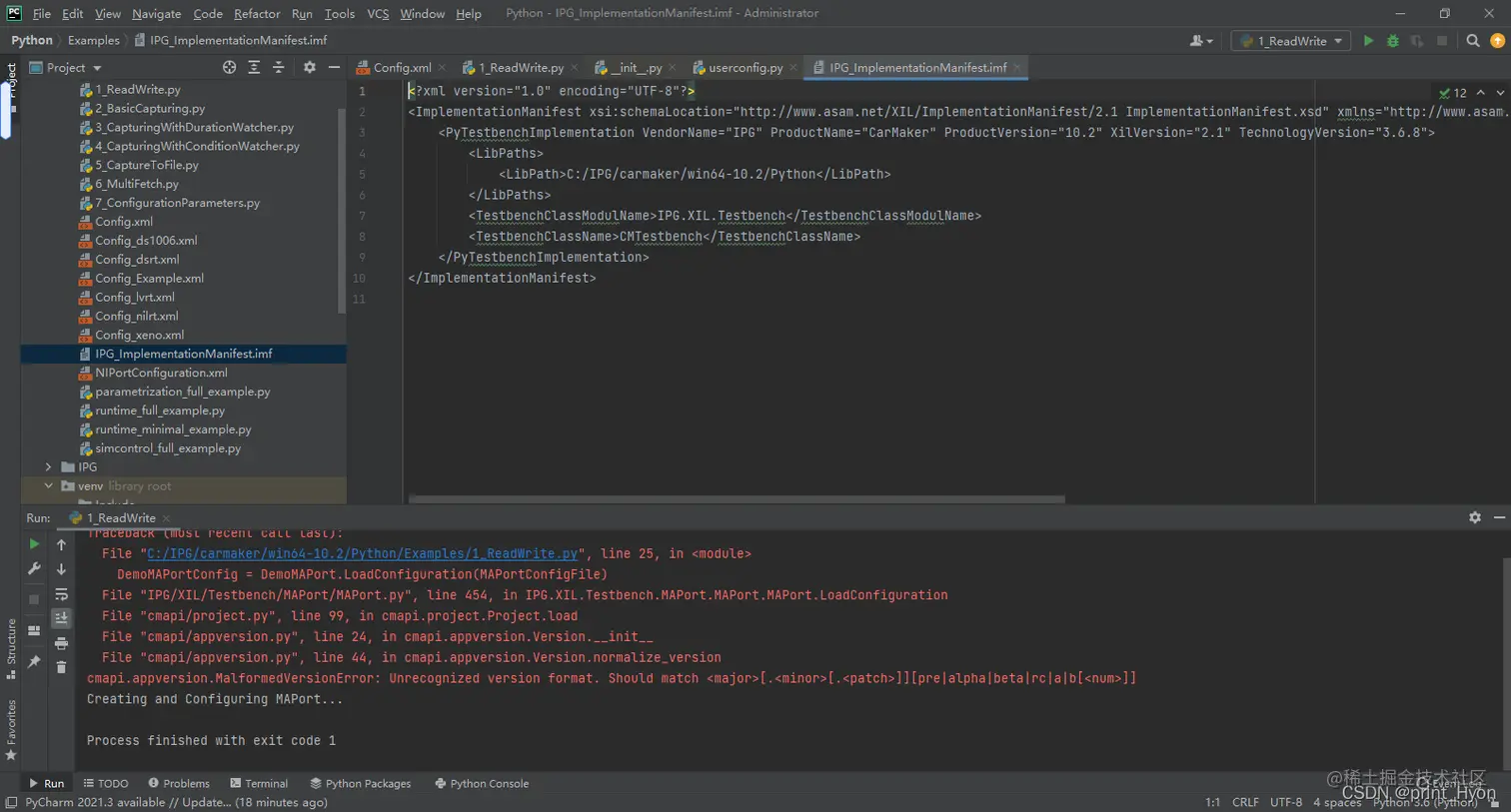Open the VCS menu
The height and width of the screenshot is (812, 1511).
tap(378, 14)
